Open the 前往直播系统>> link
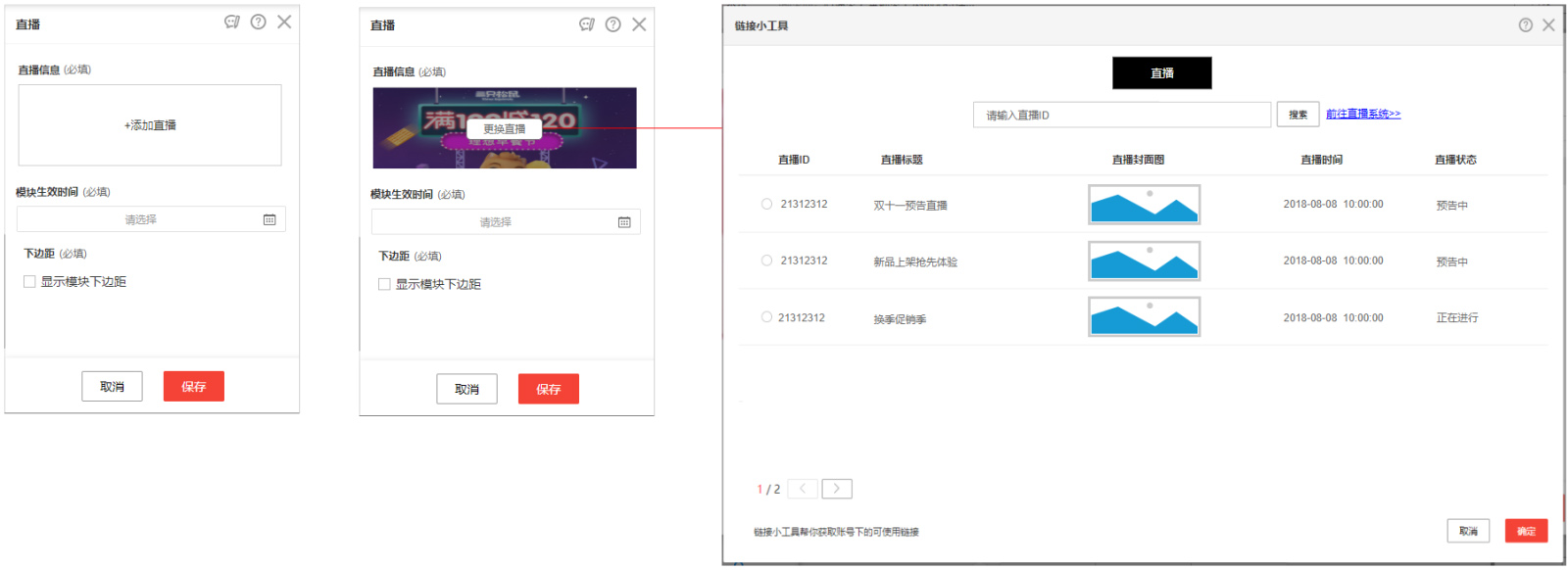Screen dimensions: 1568x570 click(x=1363, y=114)
